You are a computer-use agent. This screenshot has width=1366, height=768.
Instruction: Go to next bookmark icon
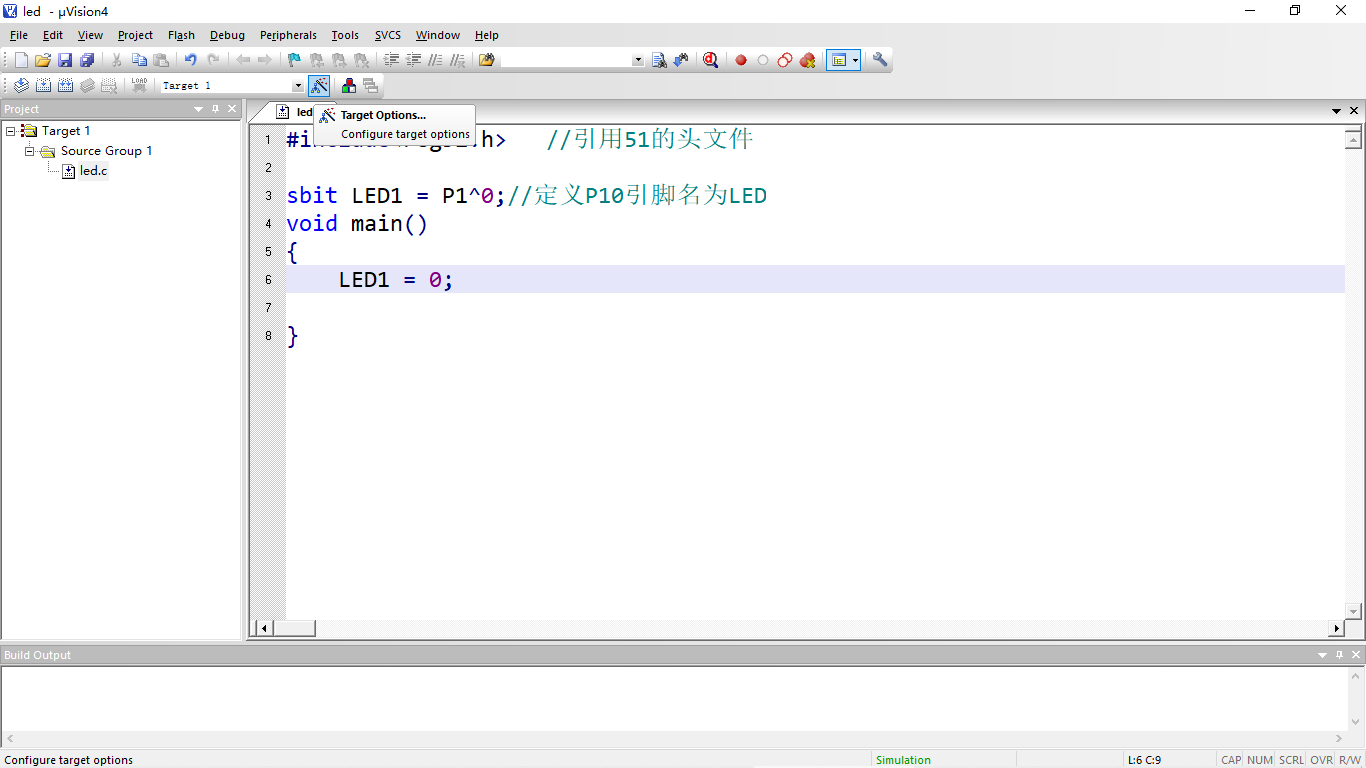point(339,60)
